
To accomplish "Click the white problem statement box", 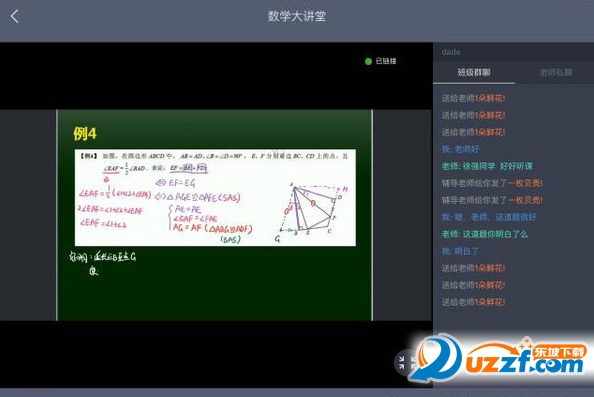I will tap(215, 197).
